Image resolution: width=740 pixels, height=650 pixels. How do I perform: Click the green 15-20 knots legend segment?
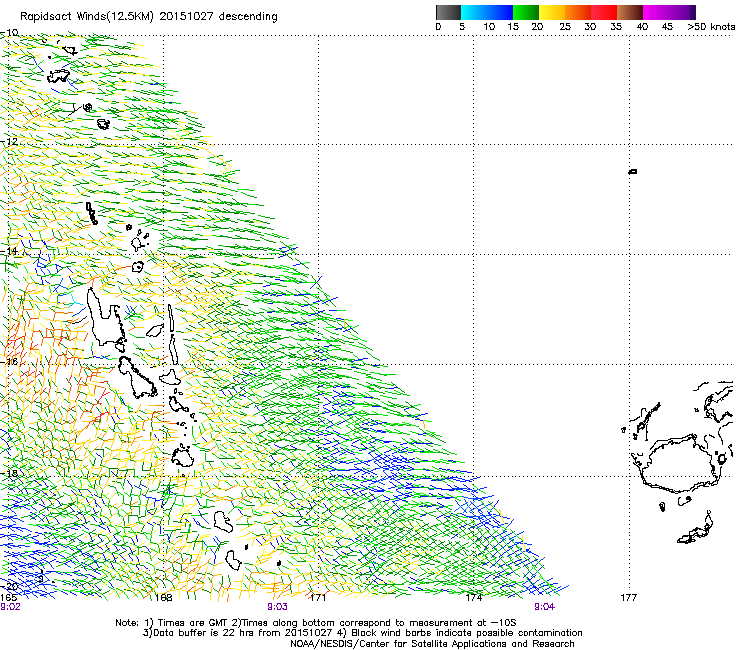pyautogui.click(x=526, y=12)
